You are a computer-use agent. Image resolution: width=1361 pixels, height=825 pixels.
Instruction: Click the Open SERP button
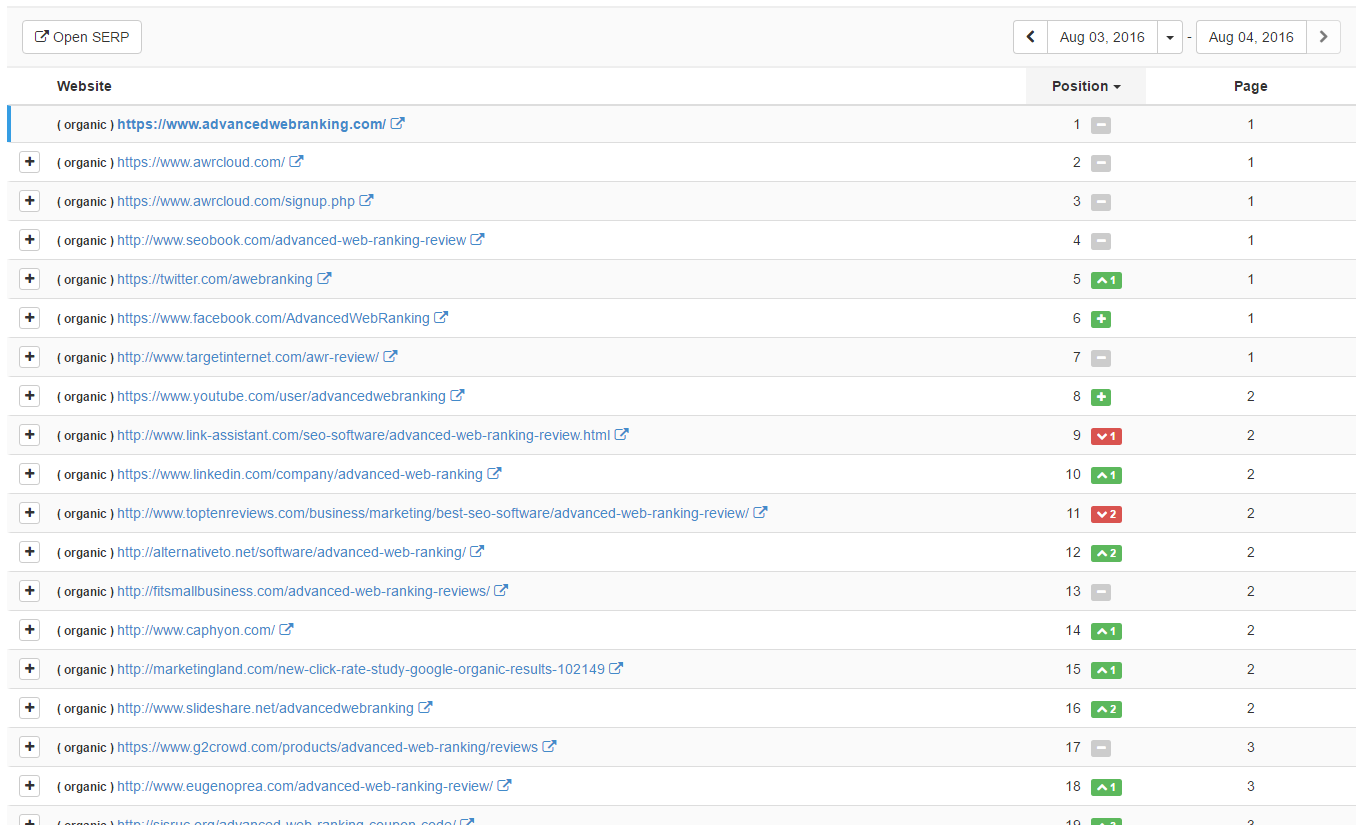[x=82, y=37]
